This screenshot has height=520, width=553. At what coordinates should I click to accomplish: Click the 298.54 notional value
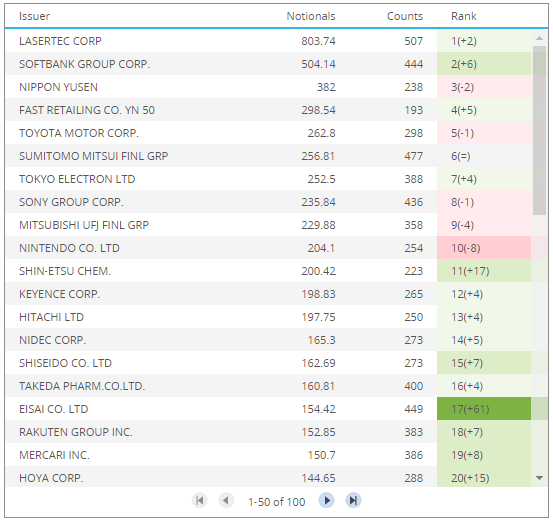click(318, 110)
